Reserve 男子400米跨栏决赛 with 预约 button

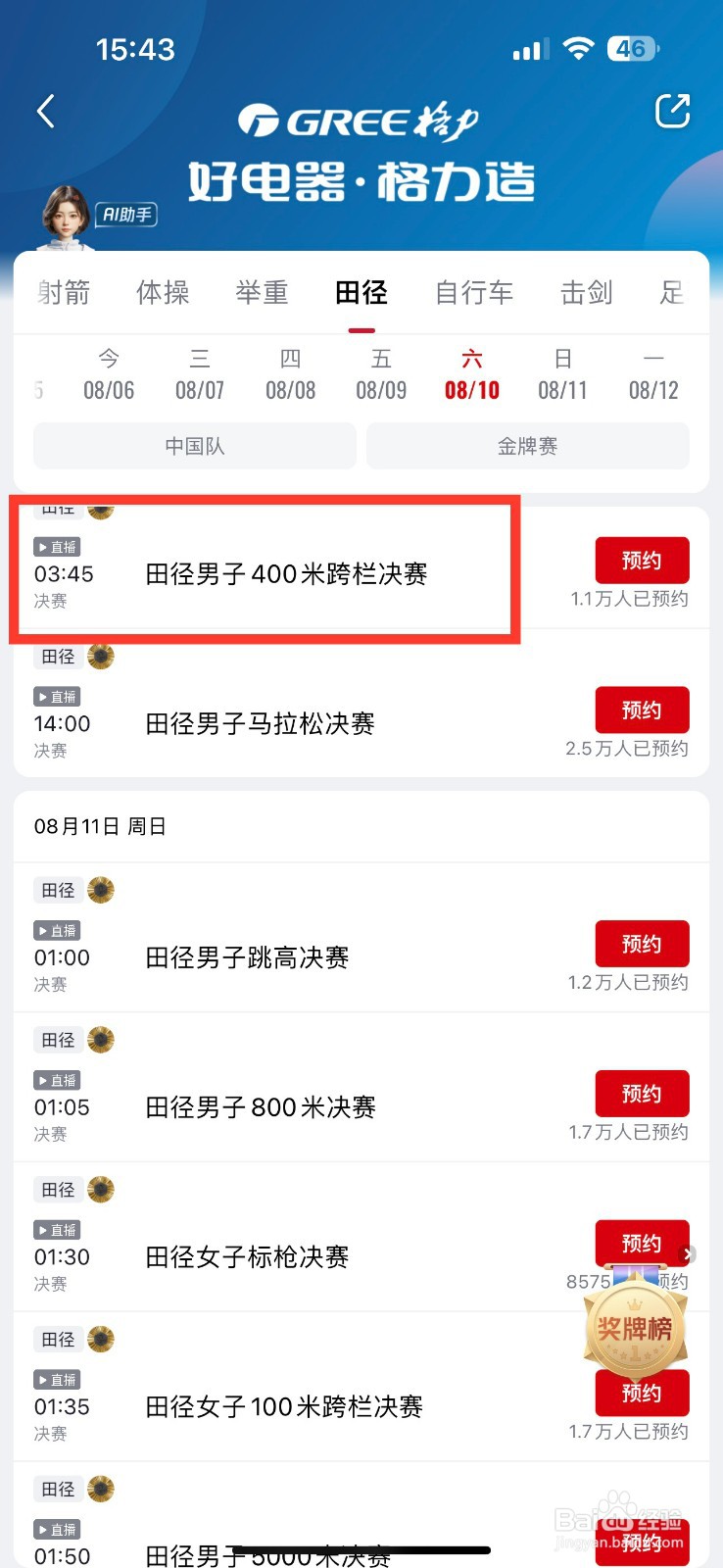point(642,561)
